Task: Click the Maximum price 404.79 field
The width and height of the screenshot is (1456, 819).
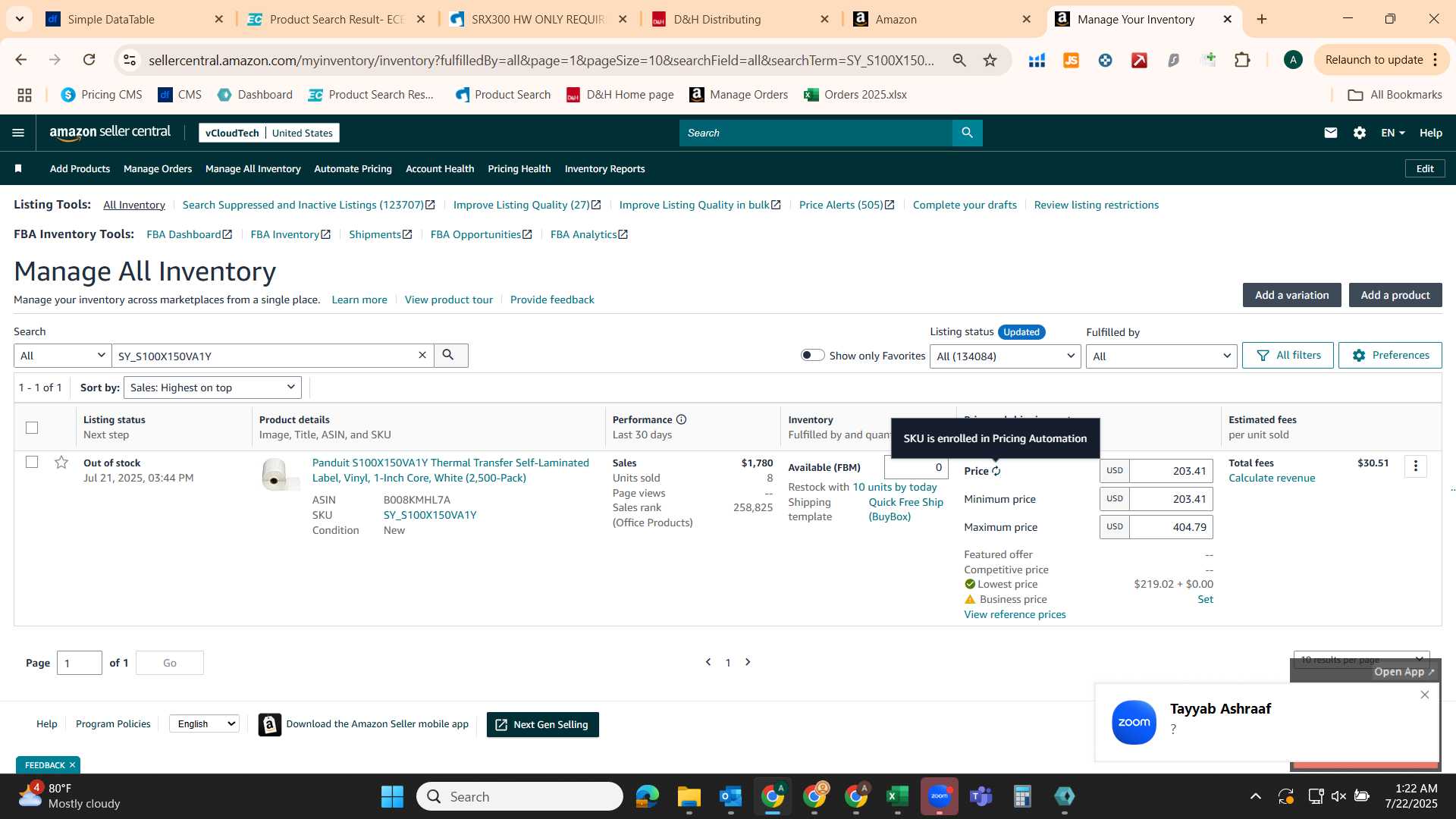Action: (1171, 527)
